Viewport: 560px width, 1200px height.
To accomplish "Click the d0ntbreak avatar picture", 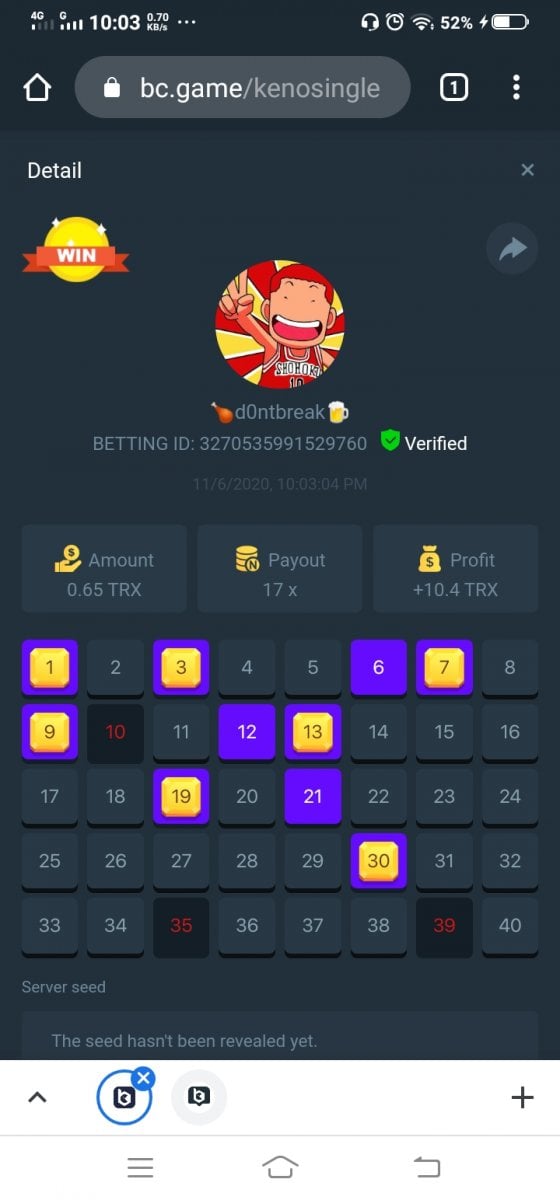I will (x=279, y=324).
